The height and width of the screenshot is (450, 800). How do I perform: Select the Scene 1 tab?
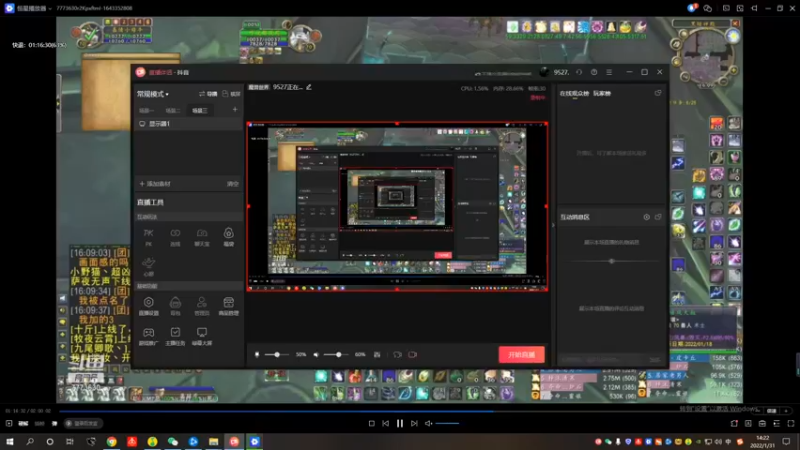(146, 110)
